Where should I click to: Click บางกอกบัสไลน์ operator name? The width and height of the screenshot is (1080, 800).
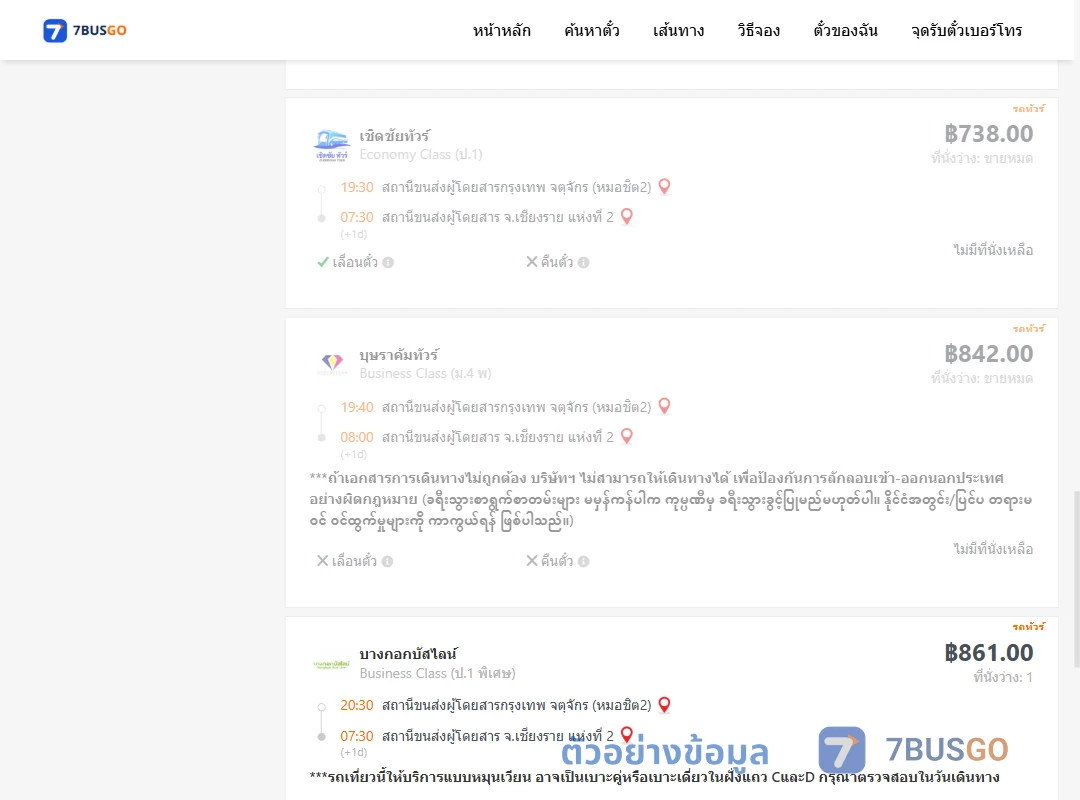coord(408,653)
